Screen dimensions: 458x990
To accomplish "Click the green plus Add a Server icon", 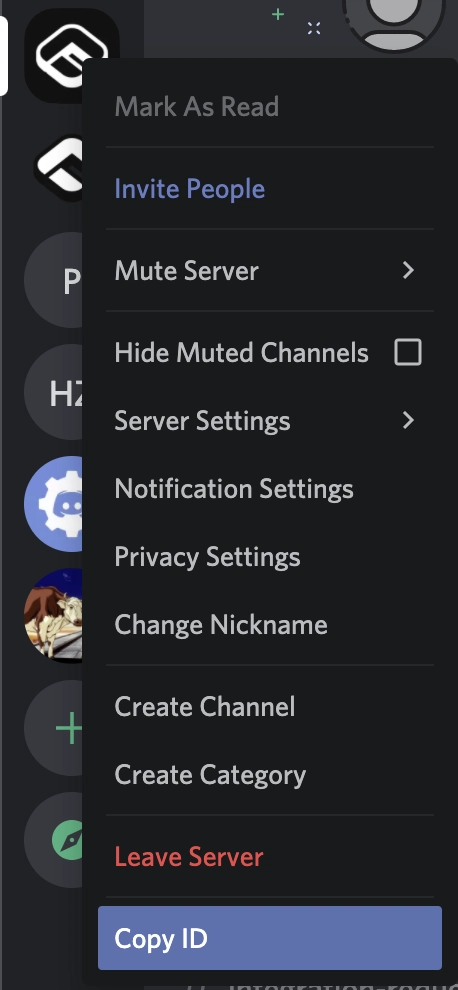I will pyautogui.click(x=53, y=728).
